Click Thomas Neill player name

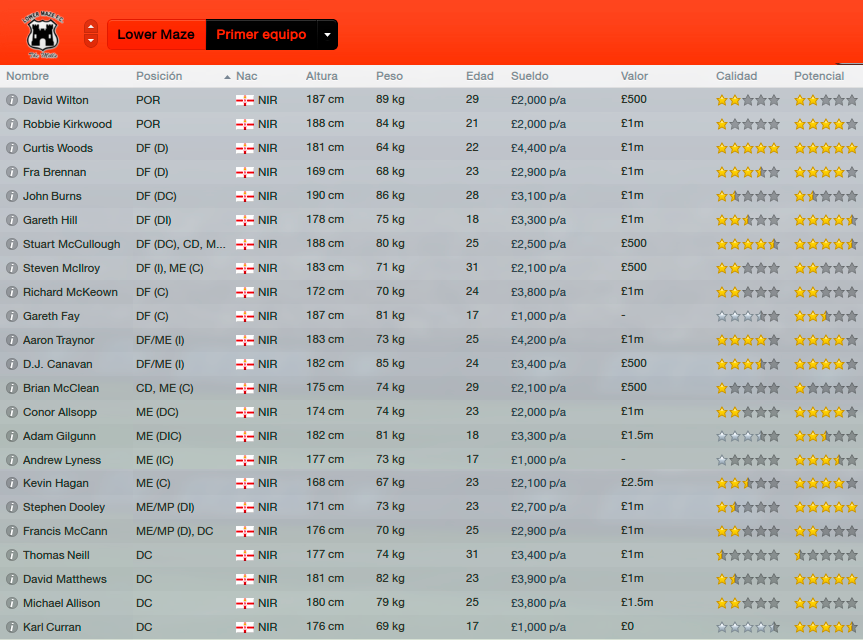pos(56,555)
